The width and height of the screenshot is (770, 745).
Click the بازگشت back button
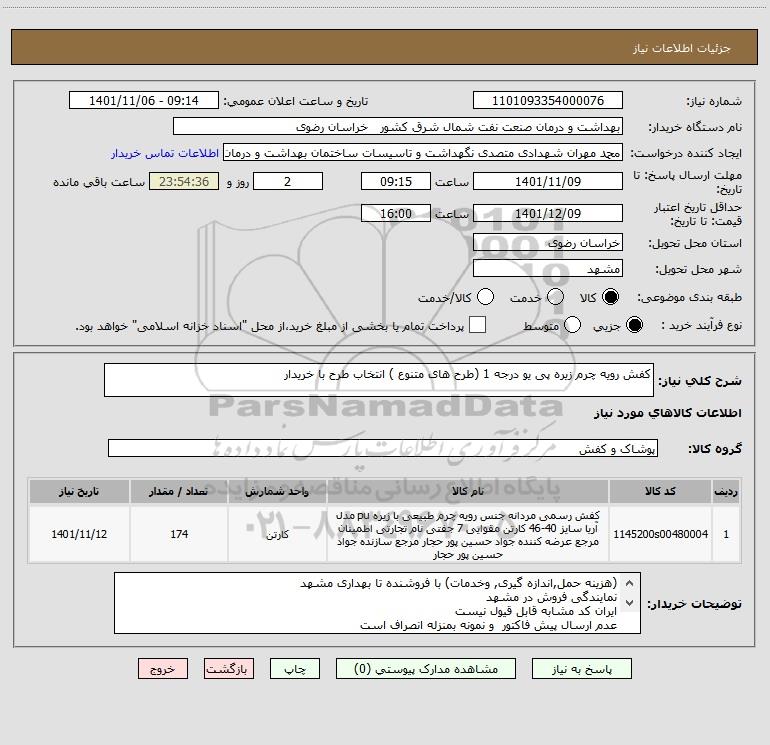(229, 669)
